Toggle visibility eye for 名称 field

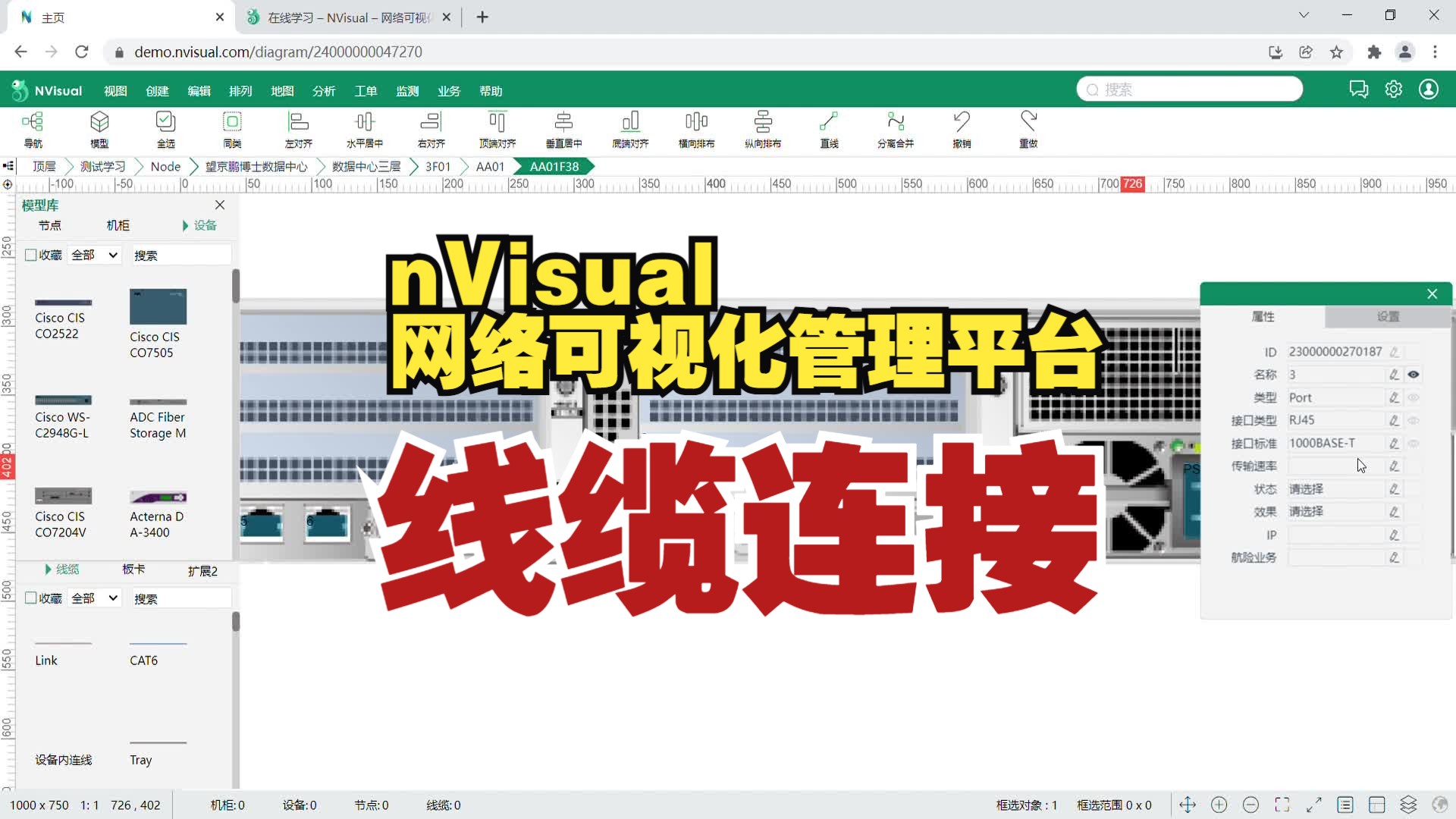pos(1414,375)
